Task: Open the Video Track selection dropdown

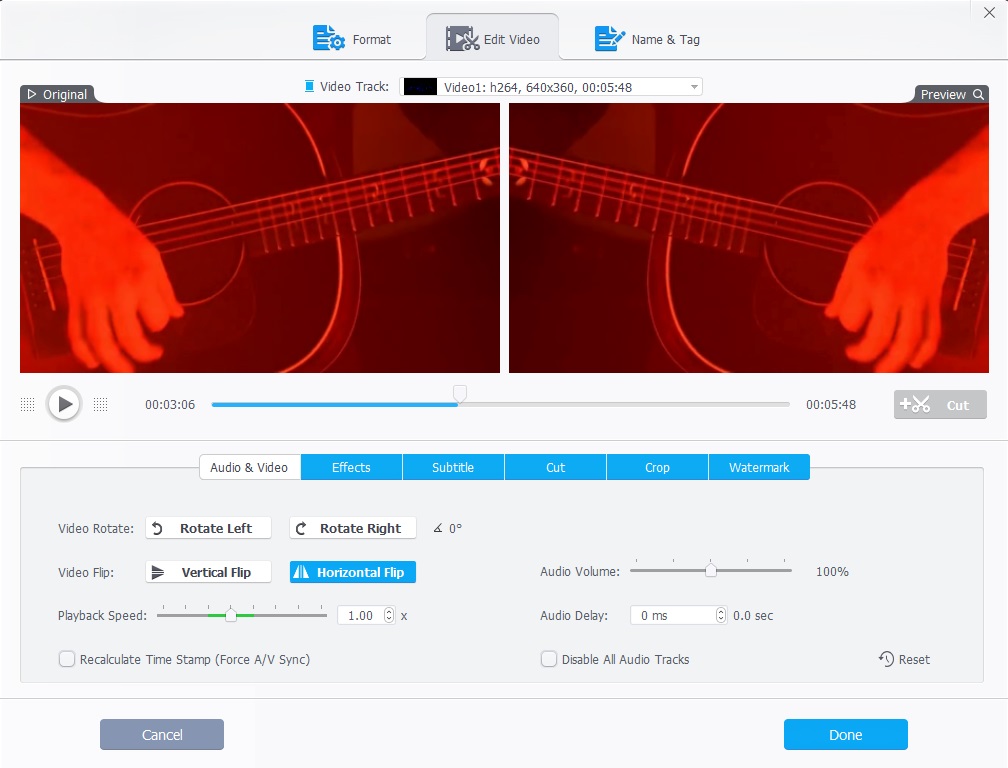Action: pyautogui.click(x=694, y=86)
